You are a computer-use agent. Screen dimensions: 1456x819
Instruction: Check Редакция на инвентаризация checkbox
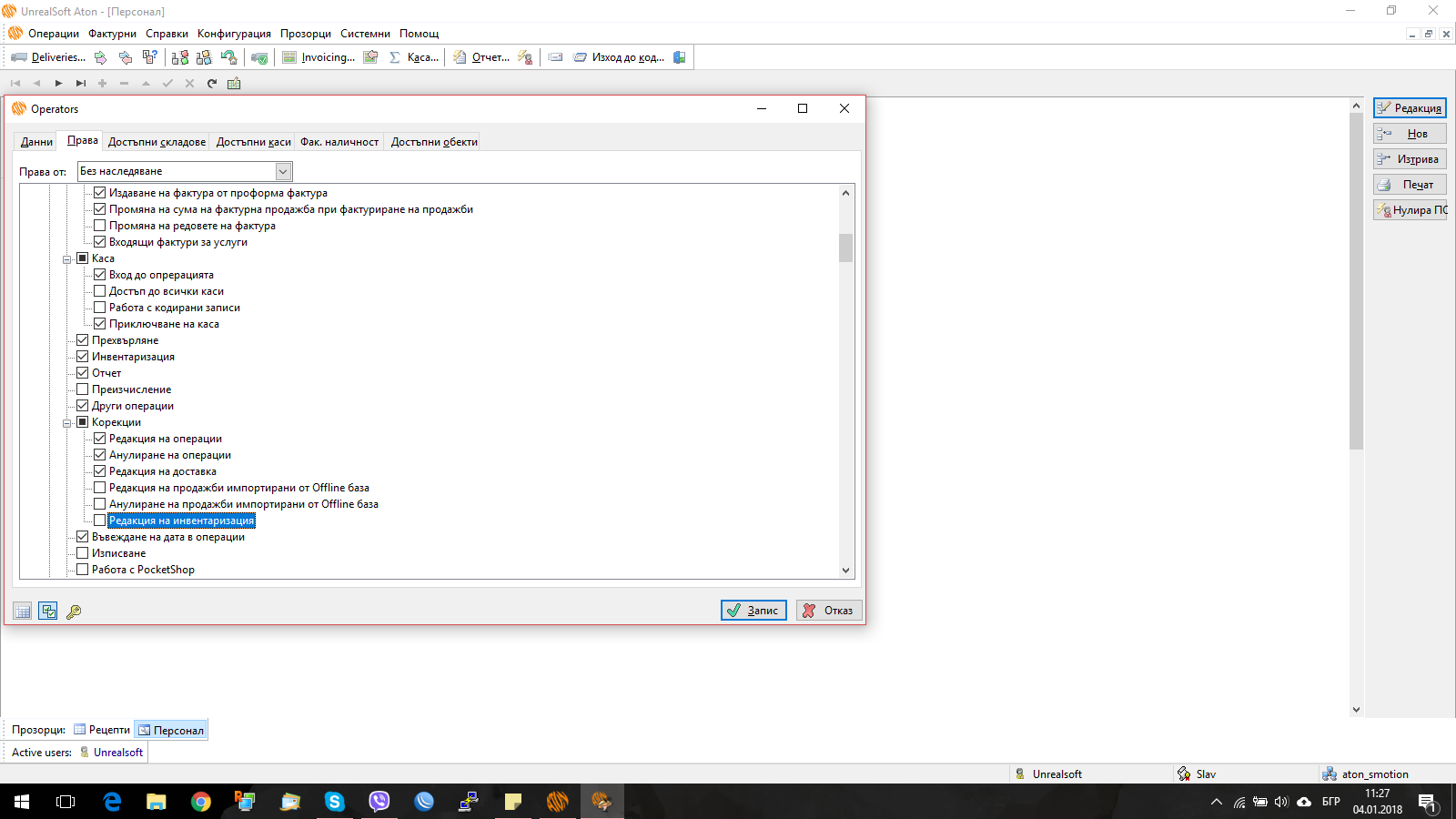tap(100, 521)
